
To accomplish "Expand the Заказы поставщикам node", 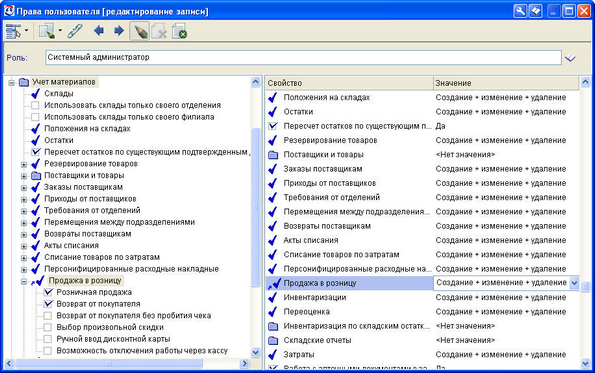I will click(x=24, y=188).
